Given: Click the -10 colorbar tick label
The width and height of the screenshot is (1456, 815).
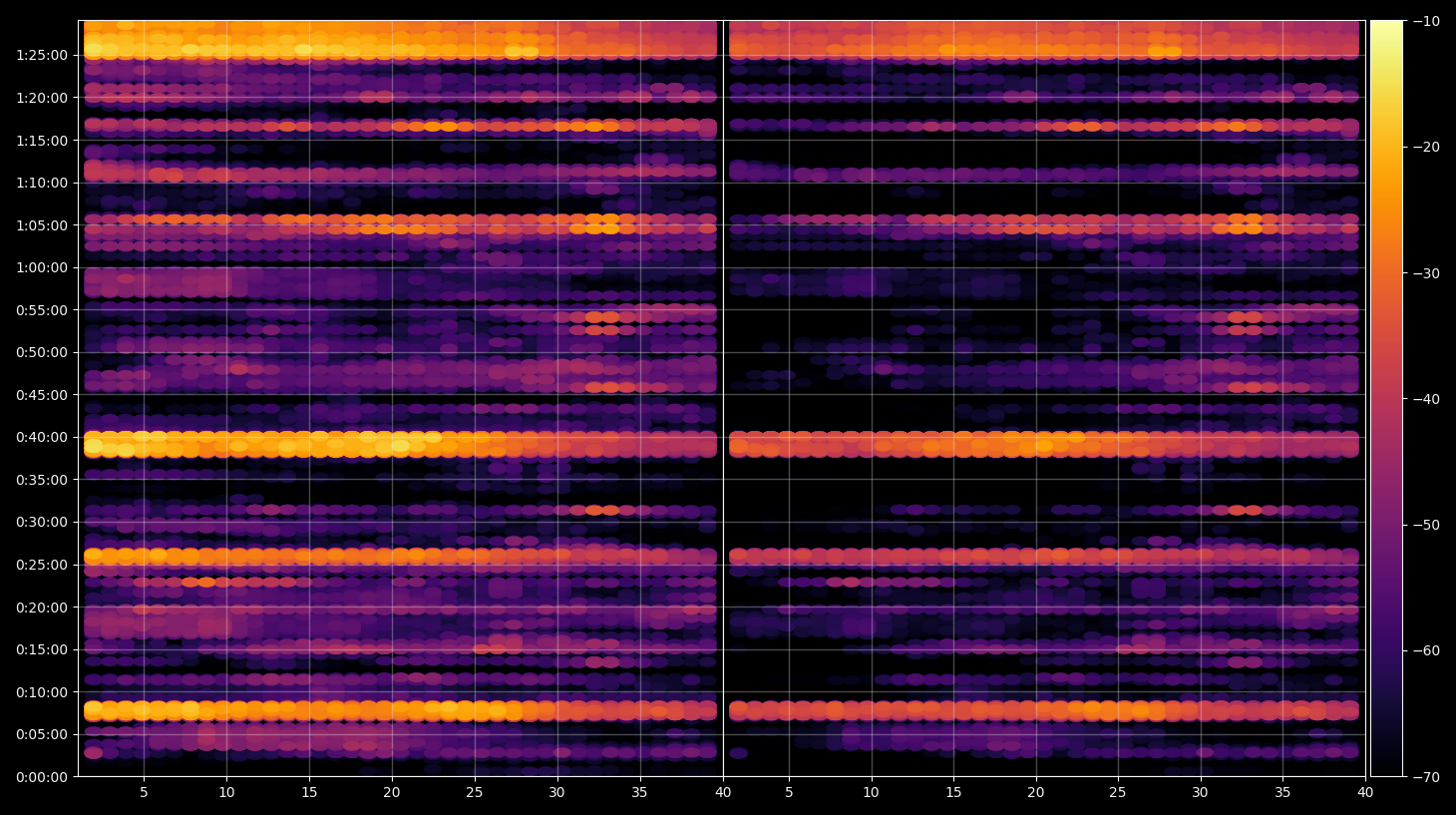Looking at the screenshot, I should click(x=1426, y=21).
